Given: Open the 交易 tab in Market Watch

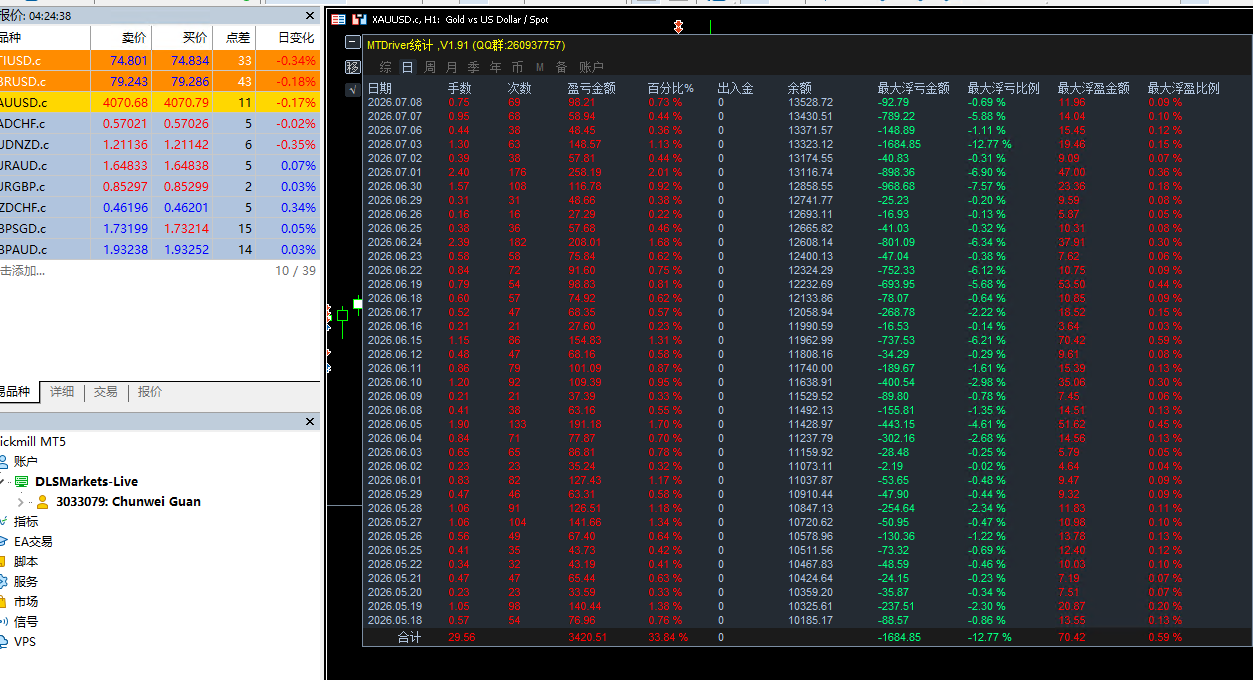Looking at the screenshot, I should pos(106,392).
